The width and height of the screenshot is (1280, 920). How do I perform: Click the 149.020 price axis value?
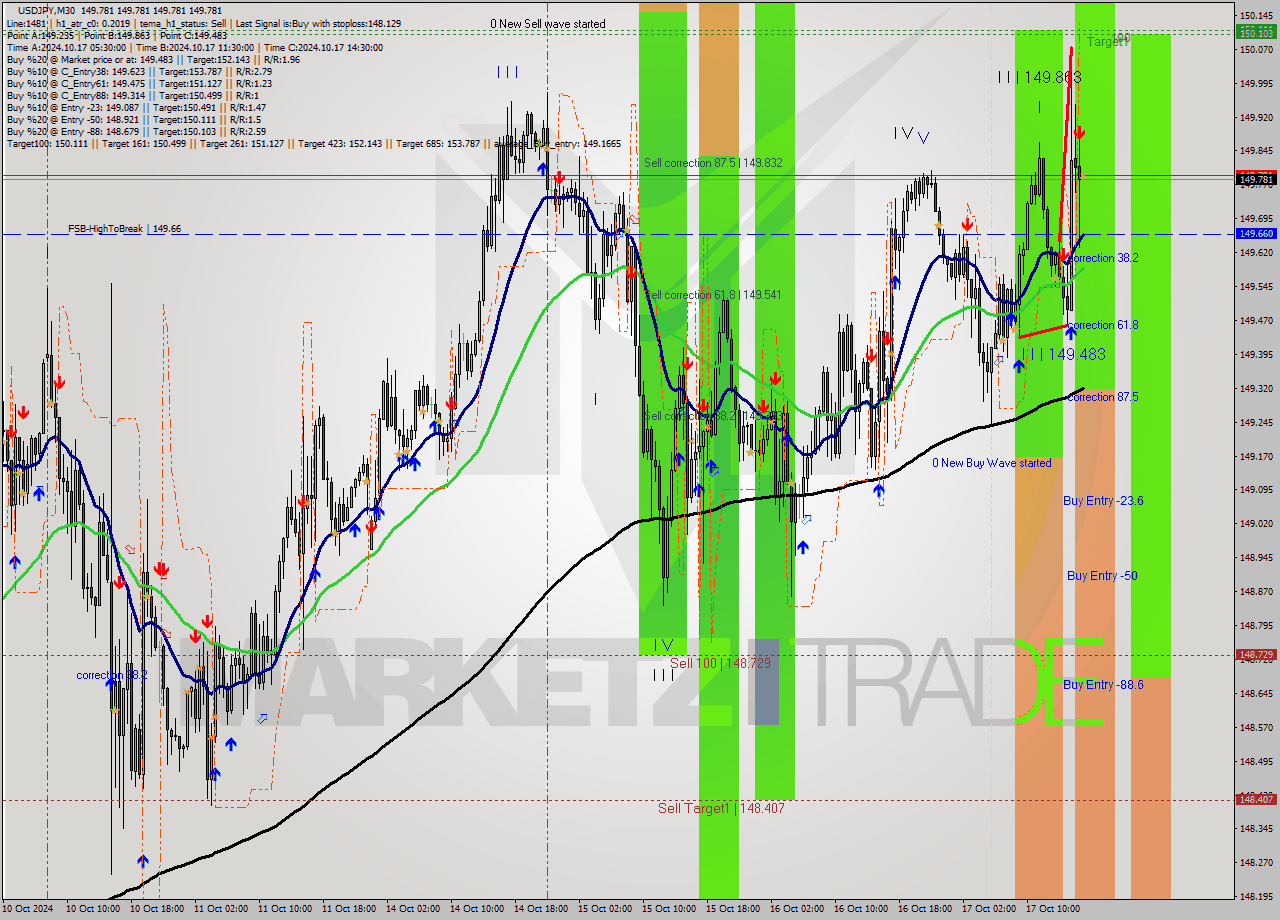[1257, 524]
